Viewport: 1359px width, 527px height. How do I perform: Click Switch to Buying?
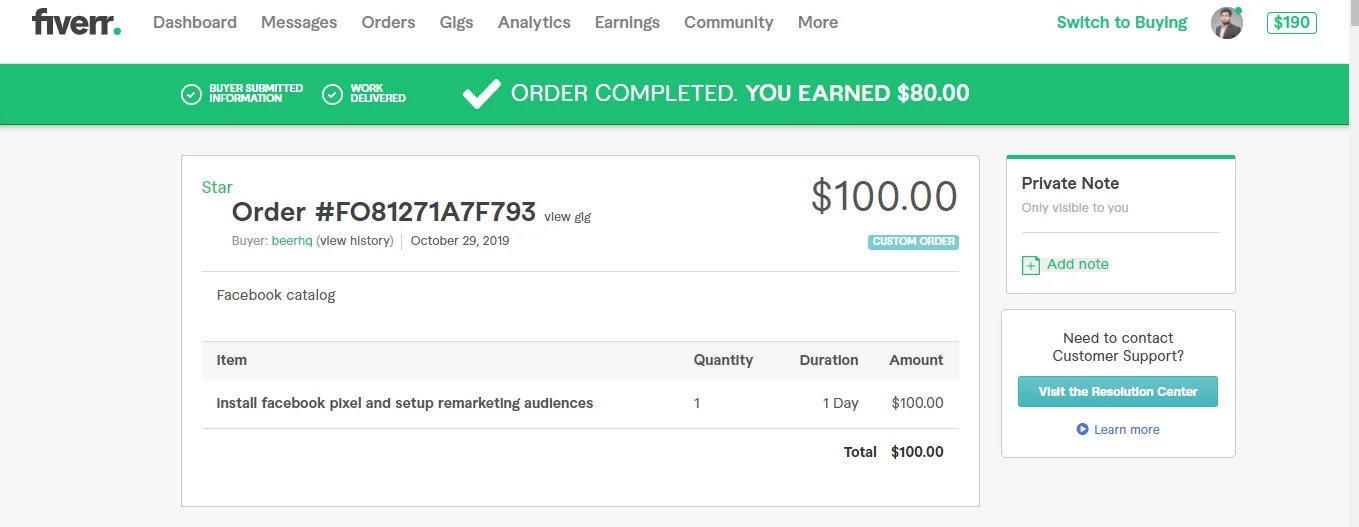1121,22
